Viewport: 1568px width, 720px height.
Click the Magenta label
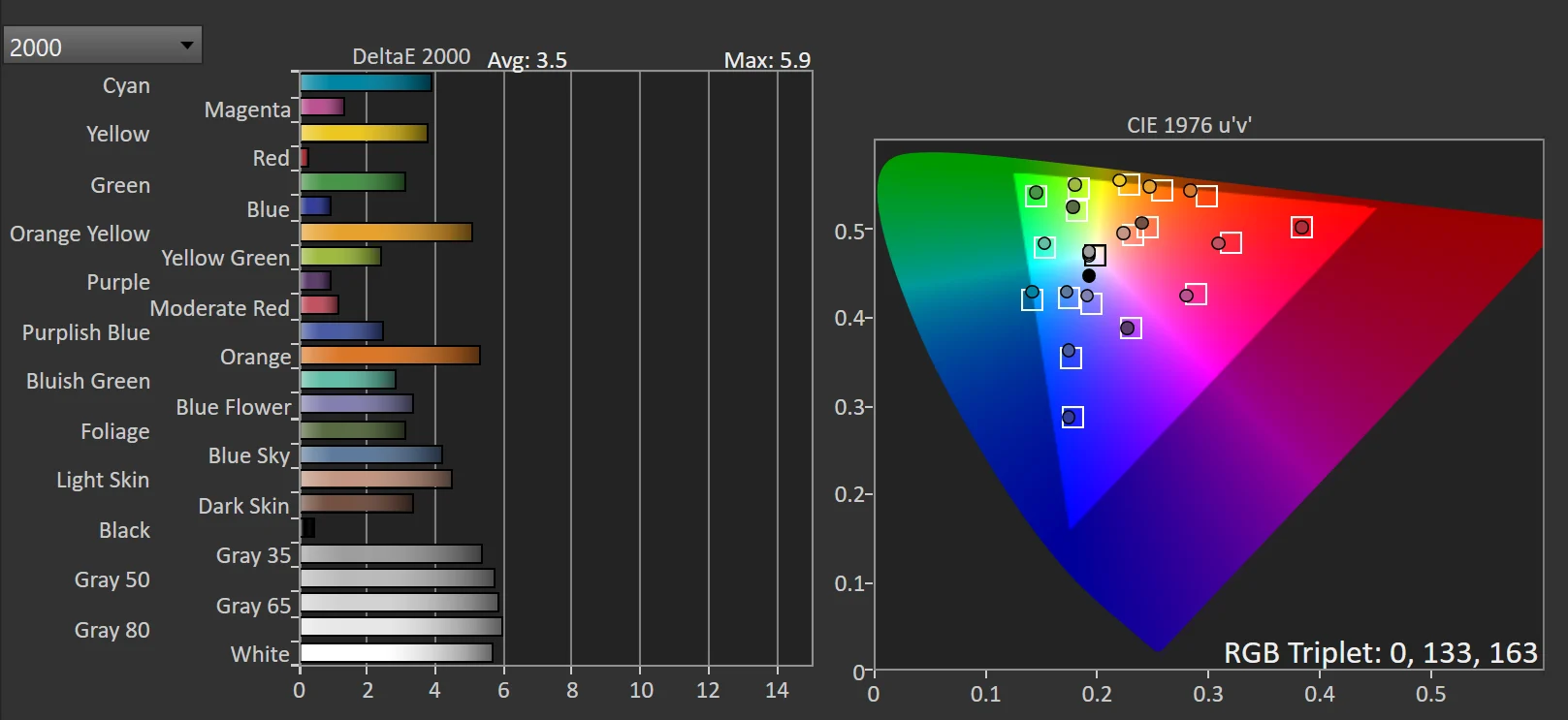(x=247, y=110)
